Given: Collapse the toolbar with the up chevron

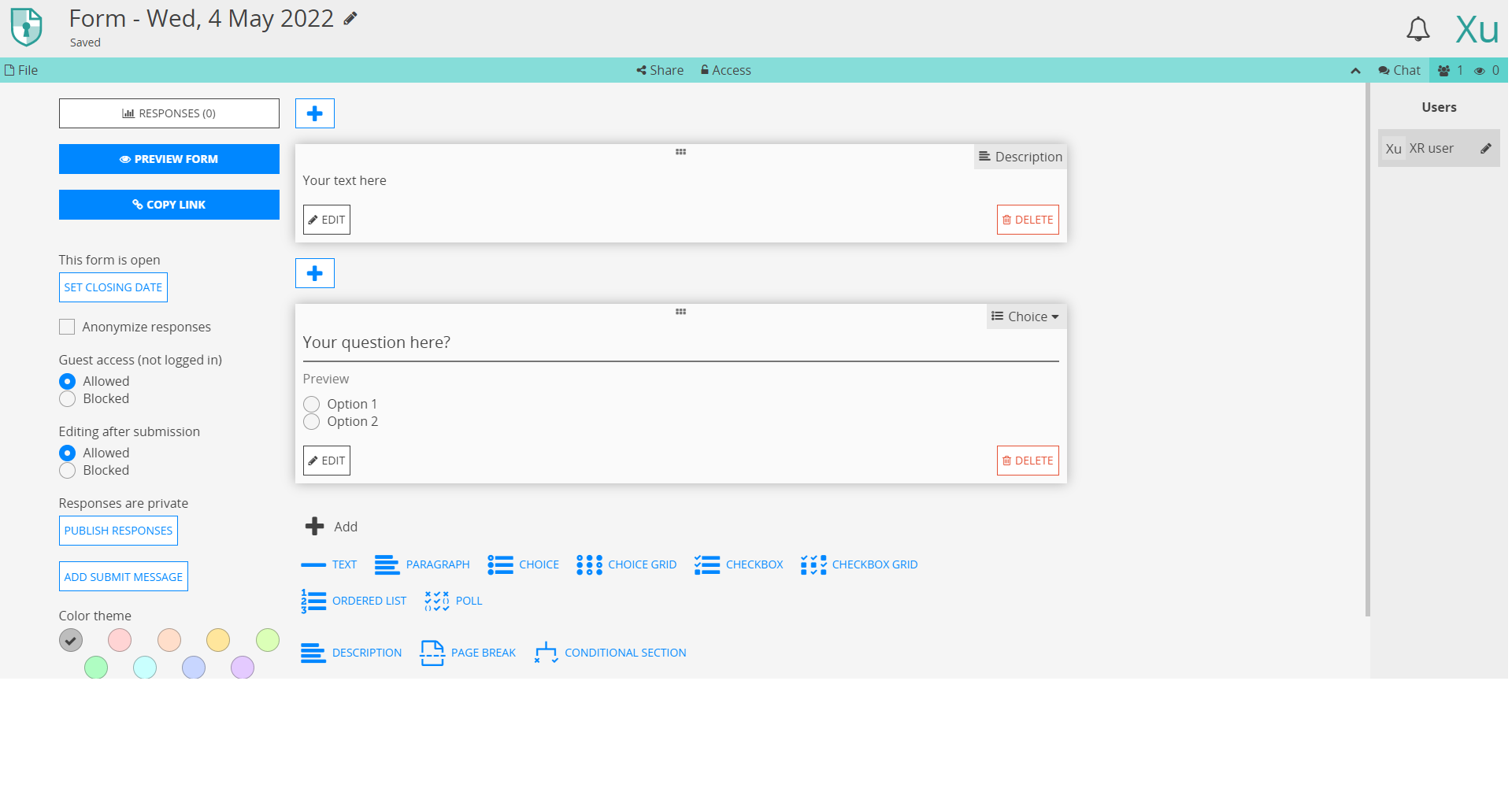Looking at the screenshot, I should (x=1355, y=71).
